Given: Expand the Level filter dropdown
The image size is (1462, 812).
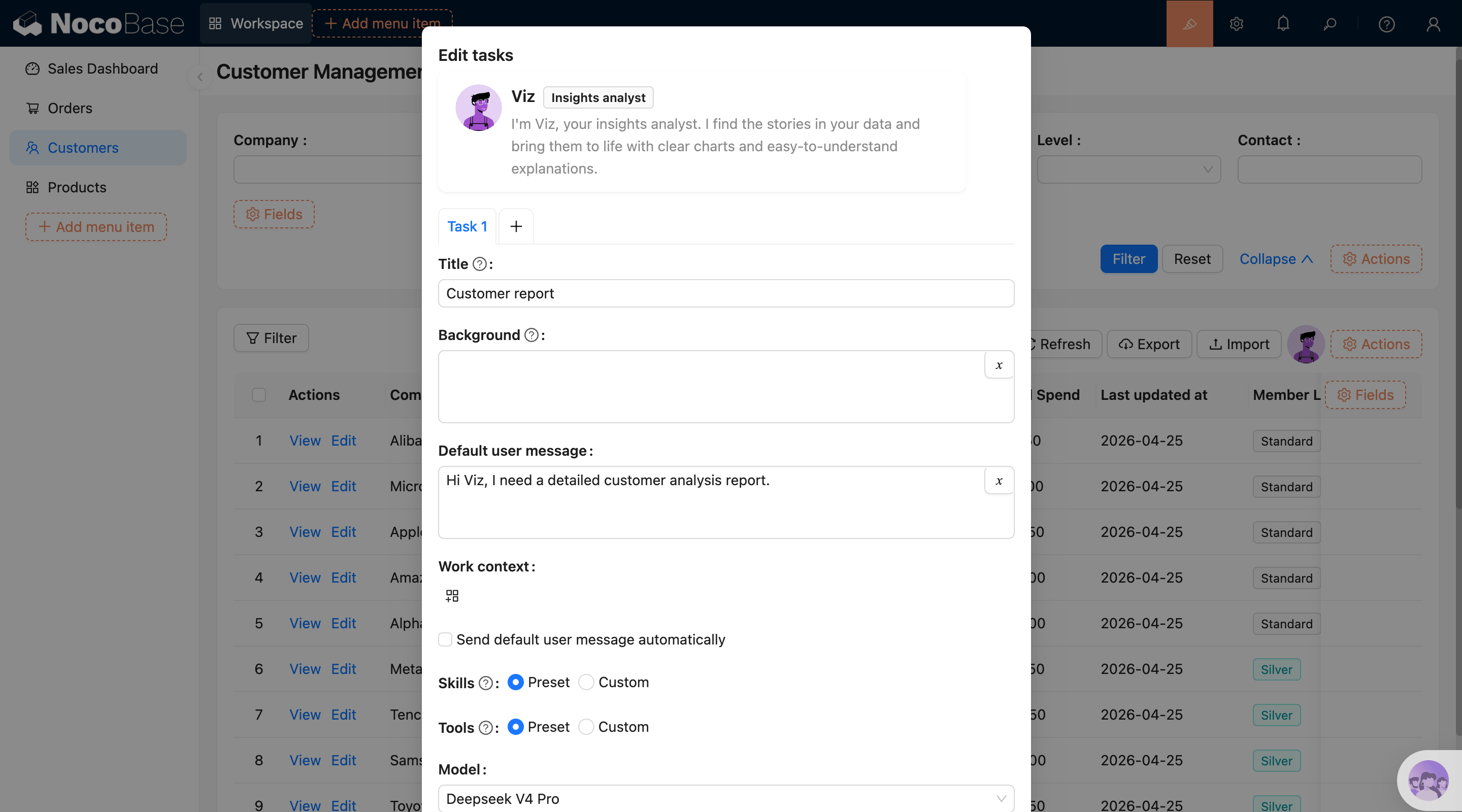Looking at the screenshot, I should tap(1128, 170).
